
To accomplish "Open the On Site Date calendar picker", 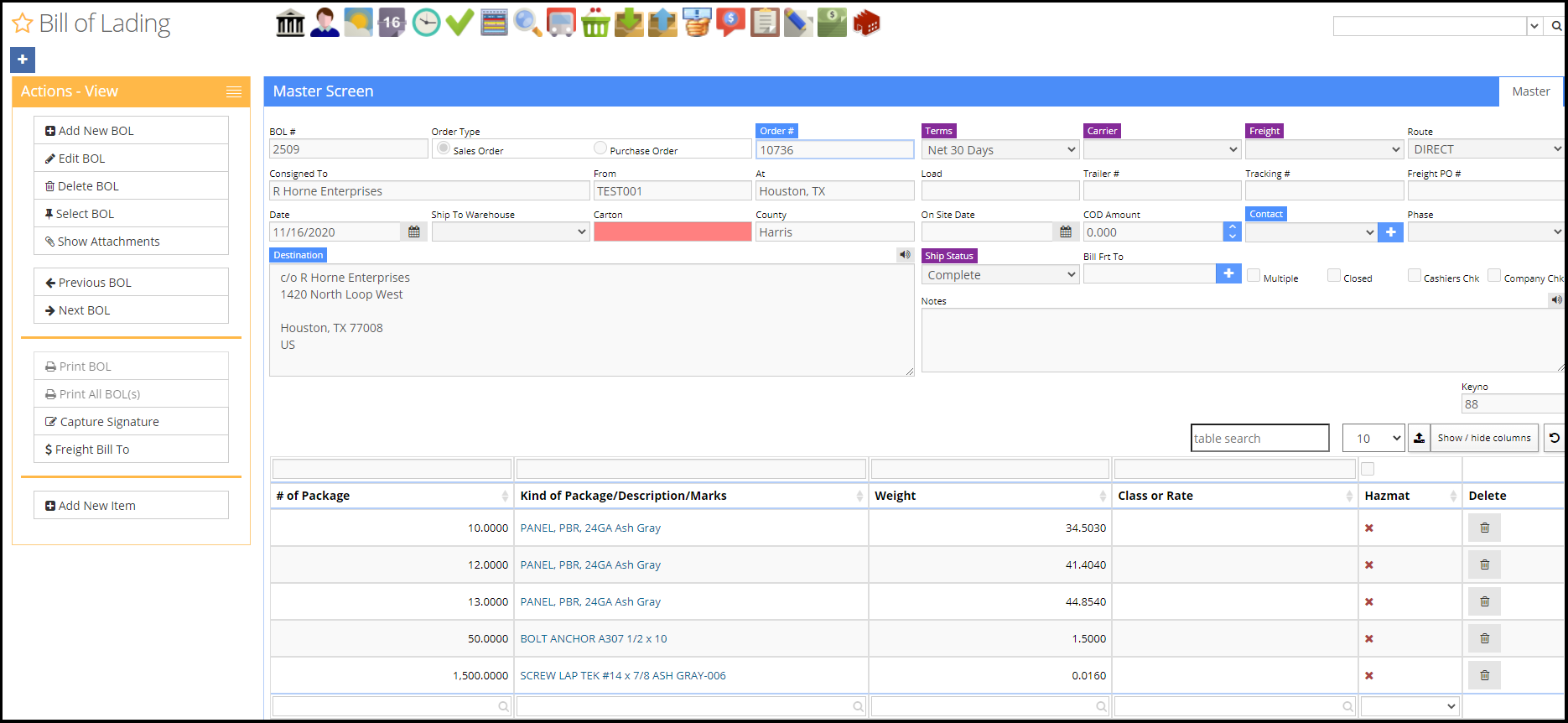I will point(1066,232).
